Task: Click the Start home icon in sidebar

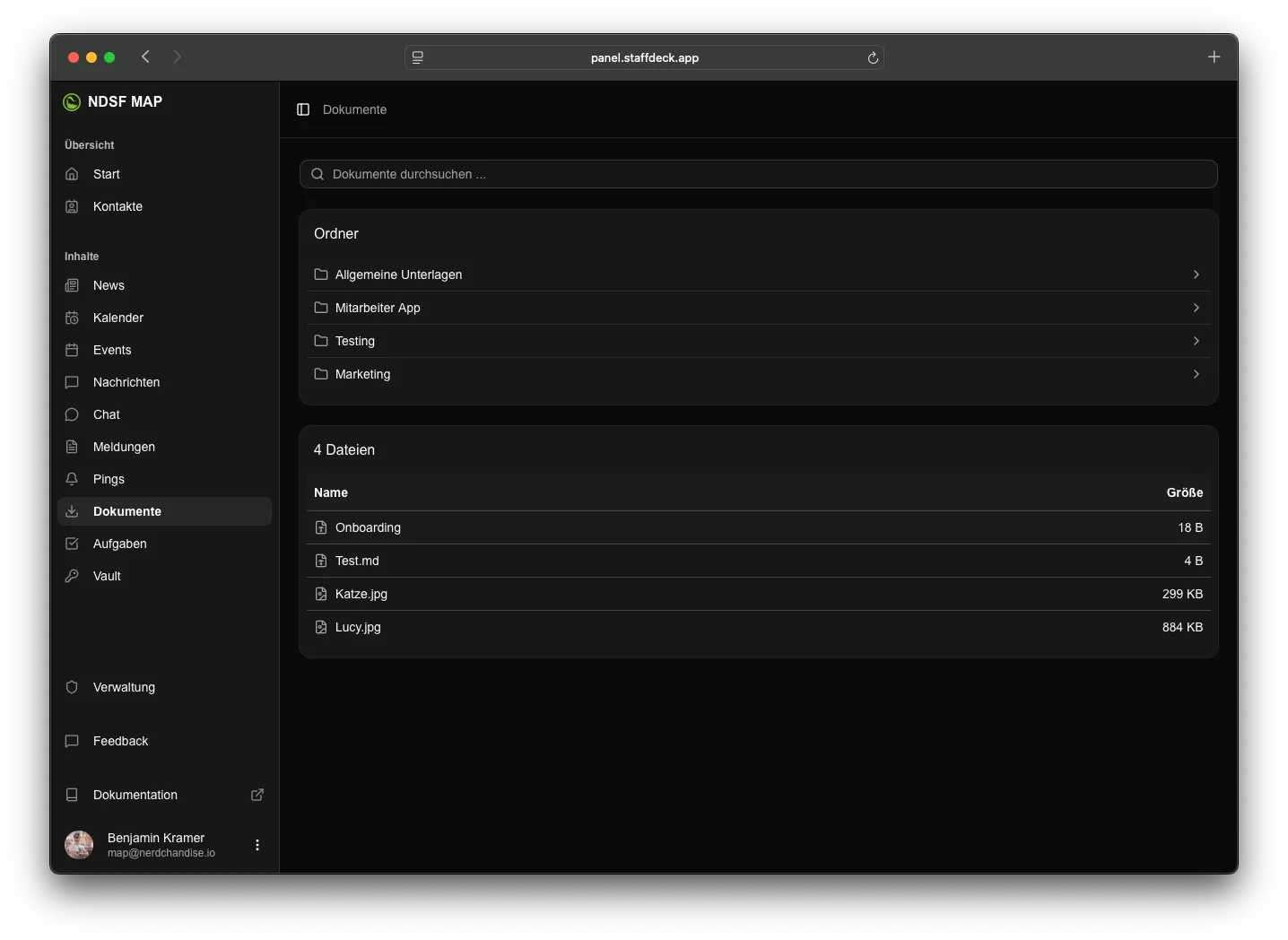Action: (72, 174)
